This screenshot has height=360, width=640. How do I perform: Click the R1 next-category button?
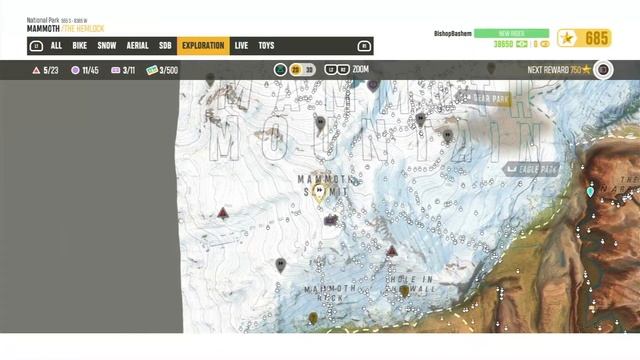364,46
